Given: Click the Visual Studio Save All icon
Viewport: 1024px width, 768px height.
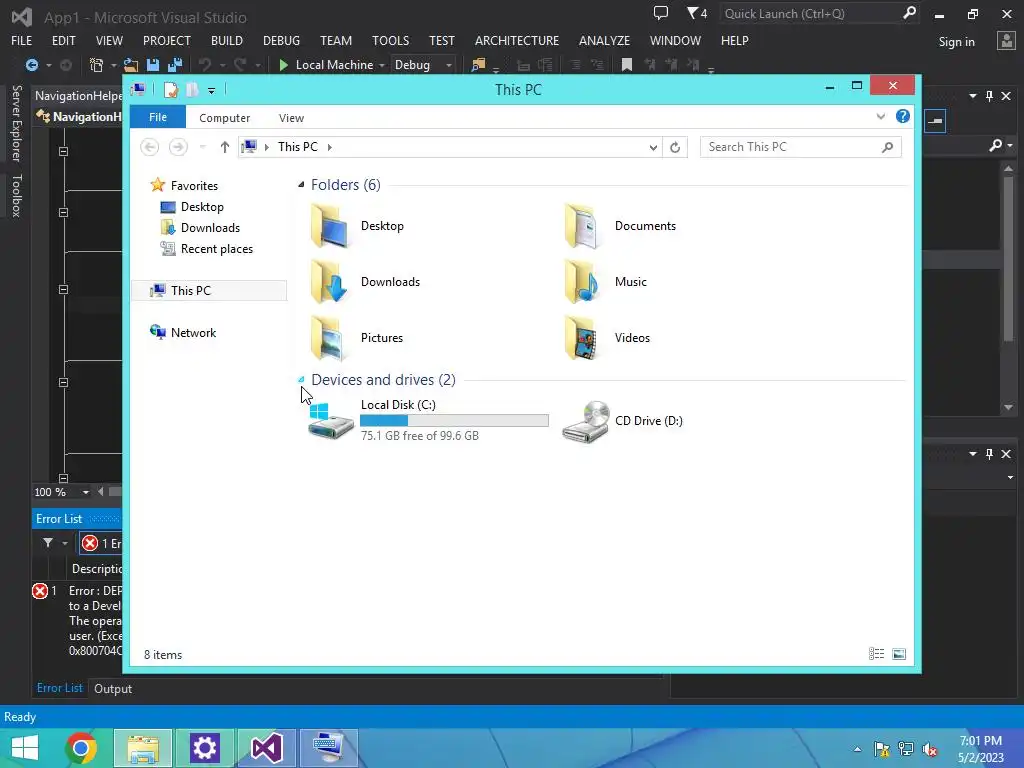Looking at the screenshot, I should (175, 65).
